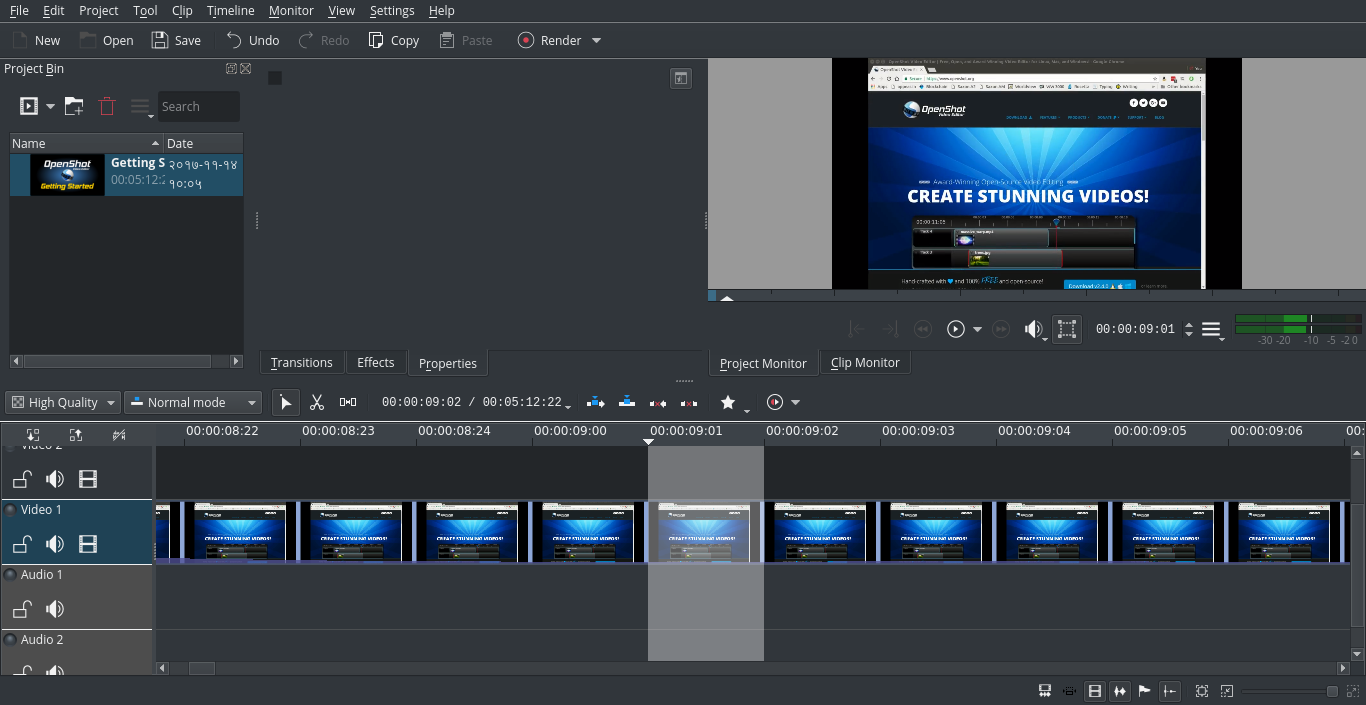The height and width of the screenshot is (705, 1366).
Task: Click the Save button
Action: pos(176,41)
